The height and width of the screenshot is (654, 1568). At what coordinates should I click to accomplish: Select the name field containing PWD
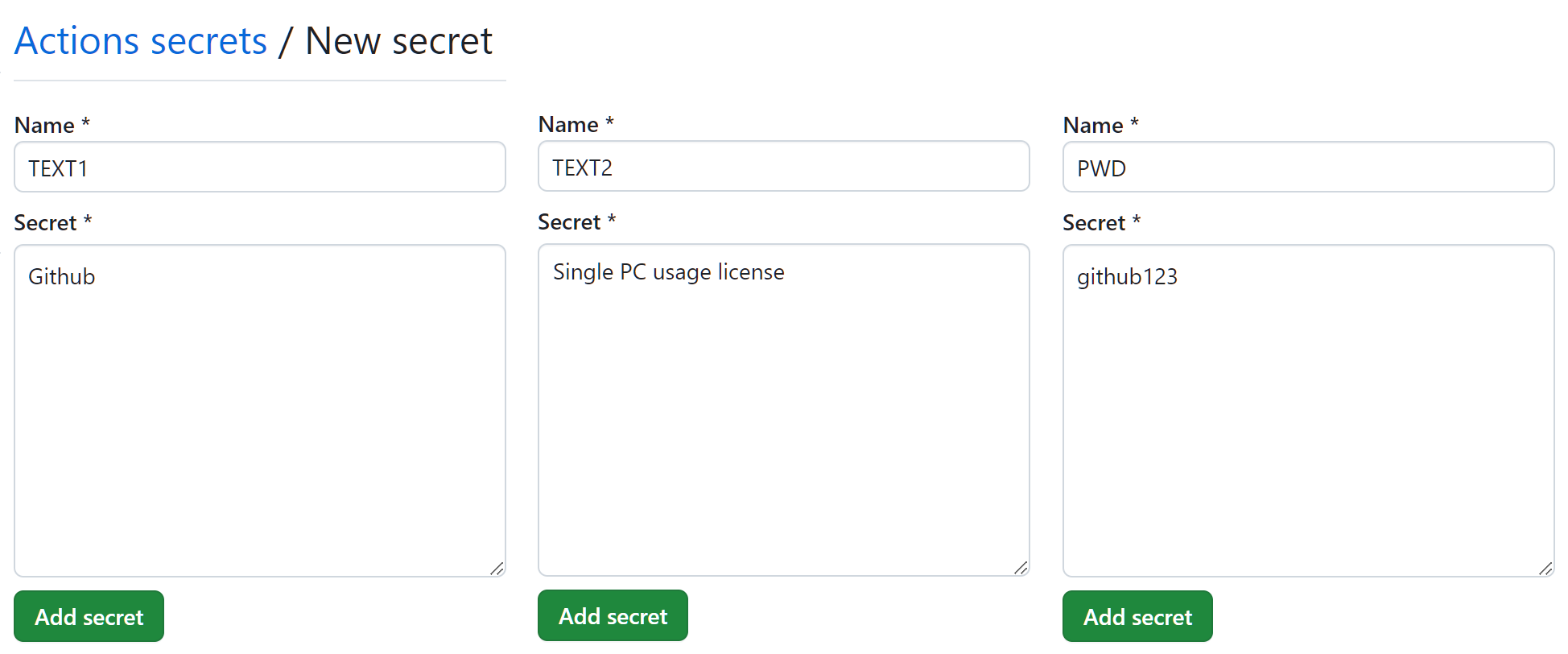point(1308,168)
